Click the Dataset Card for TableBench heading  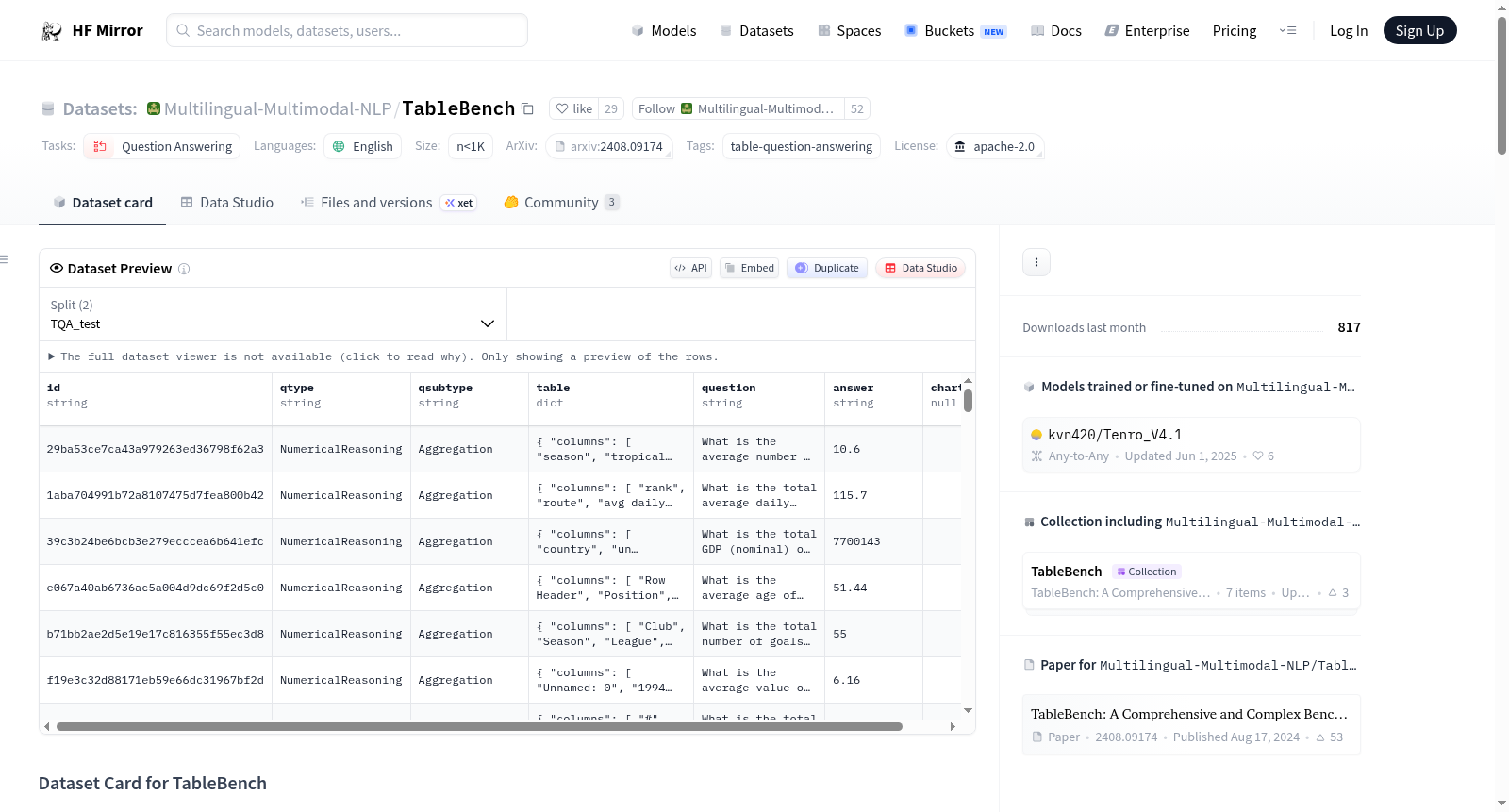coord(153,784)
